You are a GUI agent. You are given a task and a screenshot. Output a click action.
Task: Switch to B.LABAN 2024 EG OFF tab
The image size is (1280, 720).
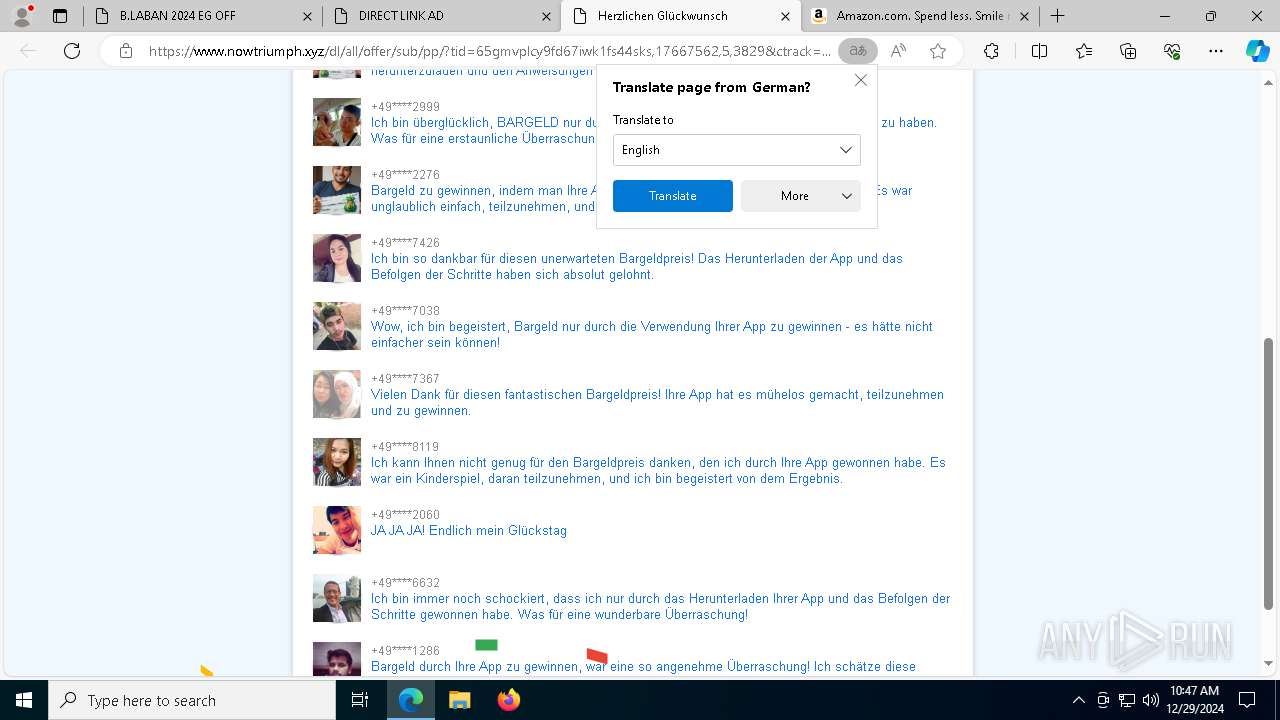pyautogui.click(x=201, y=16)
